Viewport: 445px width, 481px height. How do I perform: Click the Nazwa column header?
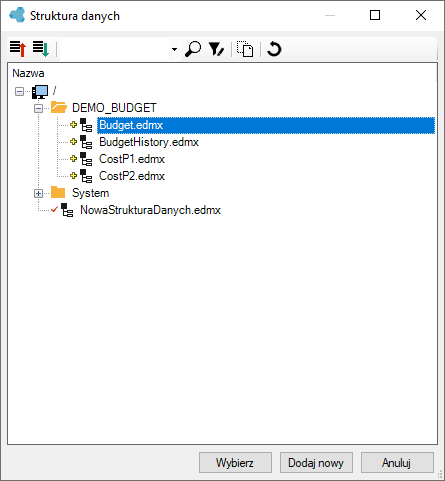coord(28,73)
